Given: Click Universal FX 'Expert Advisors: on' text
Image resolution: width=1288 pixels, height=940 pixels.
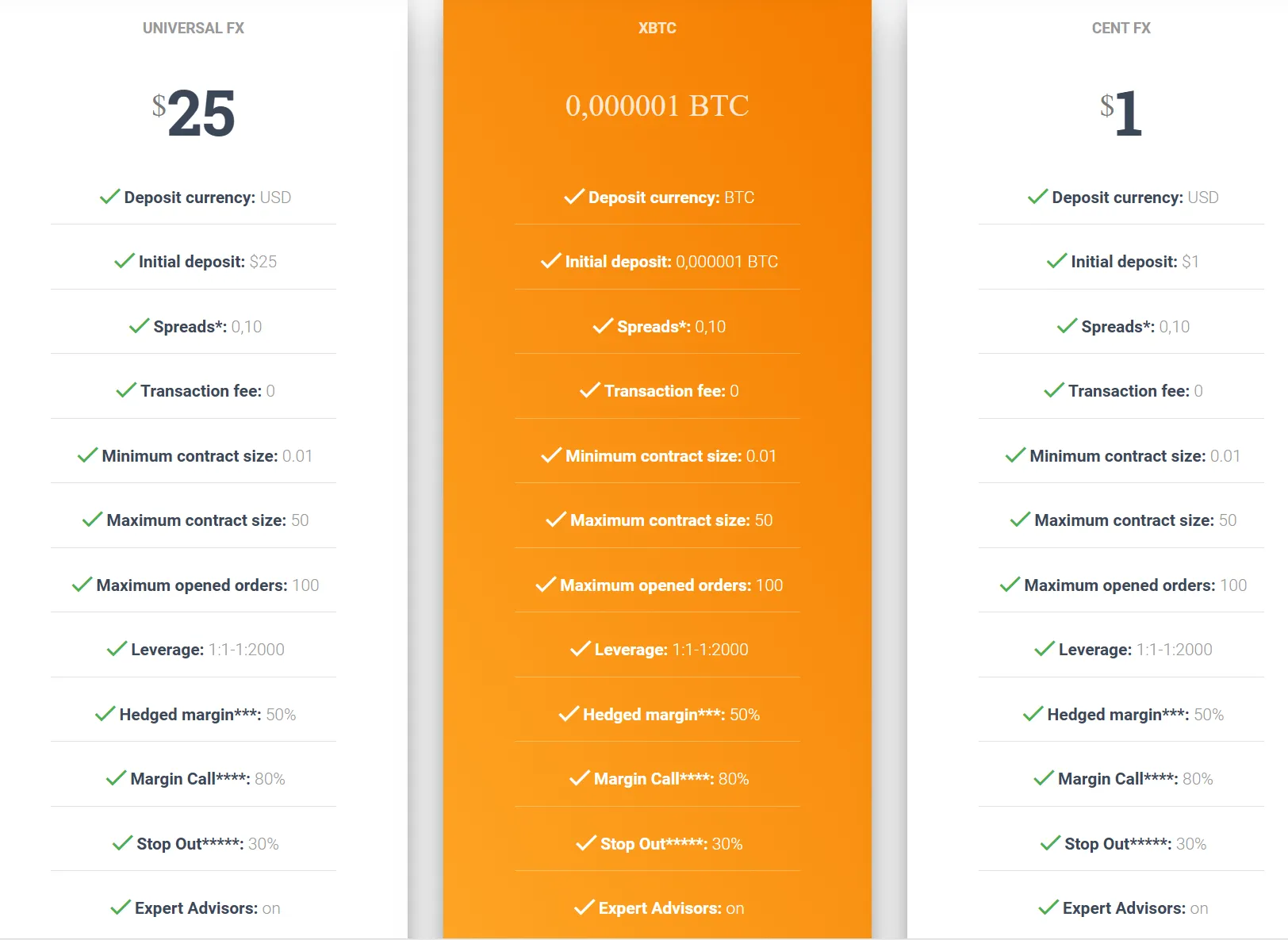Looking at the screenshot, I should pyautogui.click(x=208, y=908).
